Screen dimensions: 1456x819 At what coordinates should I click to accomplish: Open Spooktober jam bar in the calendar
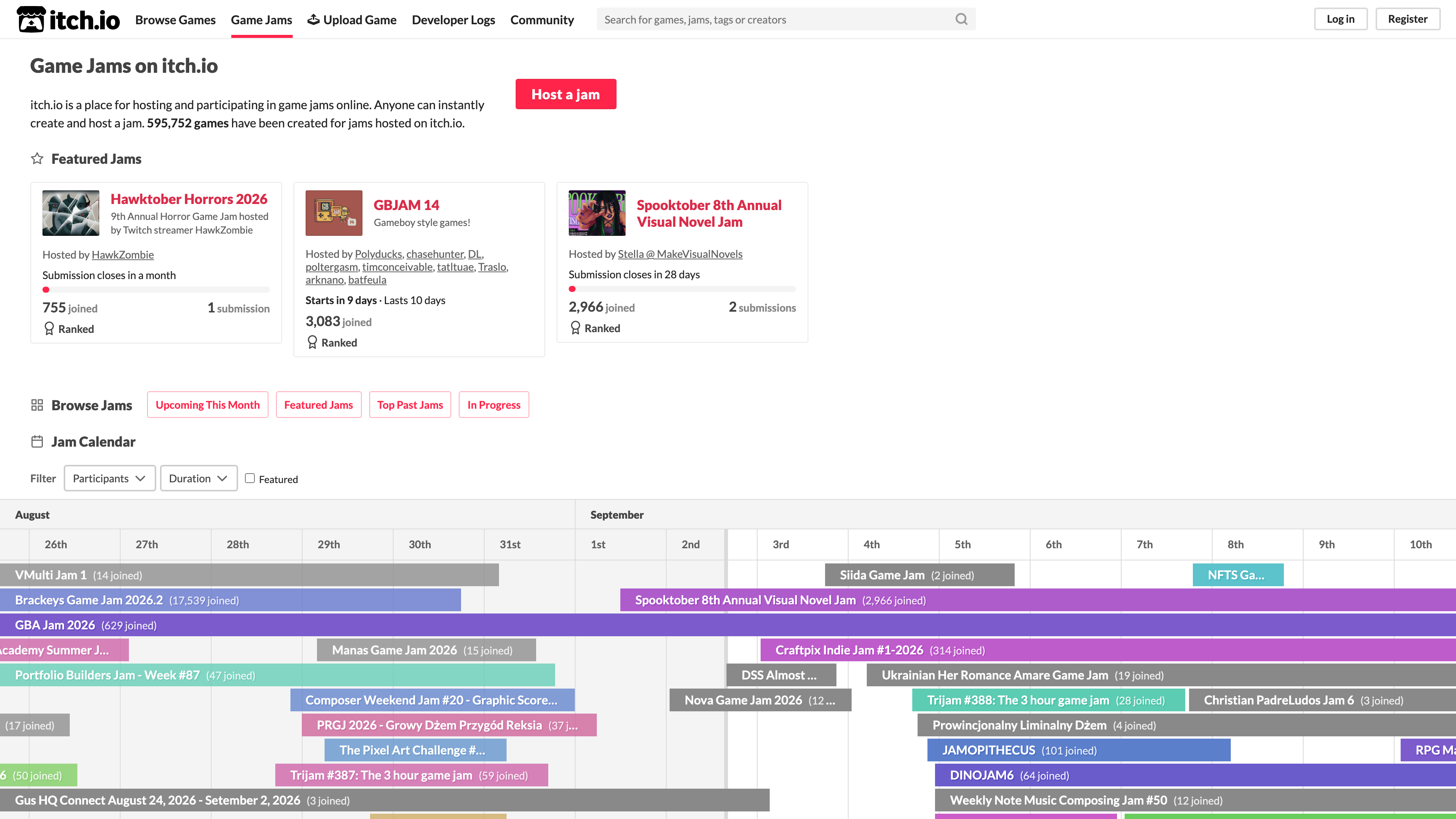click(x=1038, y=600)
